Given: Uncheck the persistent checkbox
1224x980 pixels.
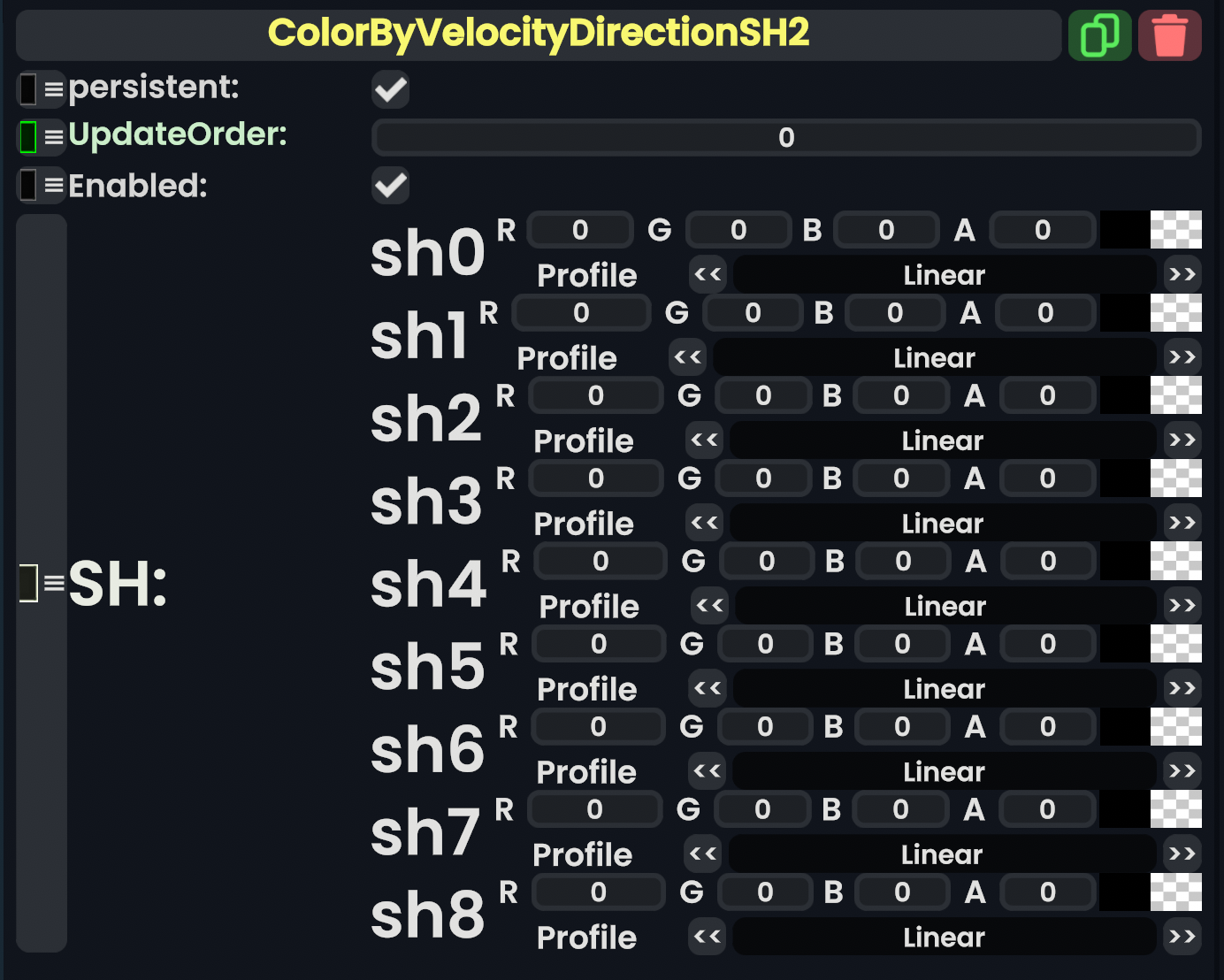Looking at the screenshot, I should click(390, 89).
